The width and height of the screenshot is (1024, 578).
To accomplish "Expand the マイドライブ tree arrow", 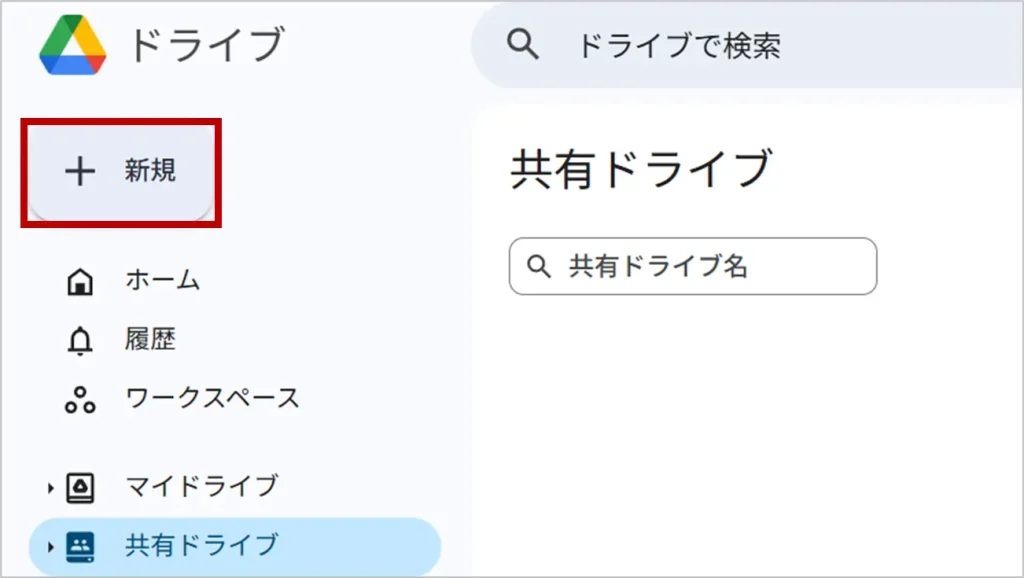I will (x=50, y=488).
